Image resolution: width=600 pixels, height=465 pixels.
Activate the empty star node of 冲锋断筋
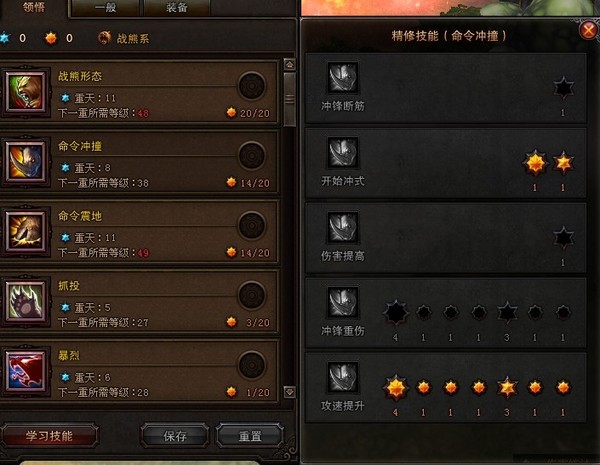tap(563, 87)
